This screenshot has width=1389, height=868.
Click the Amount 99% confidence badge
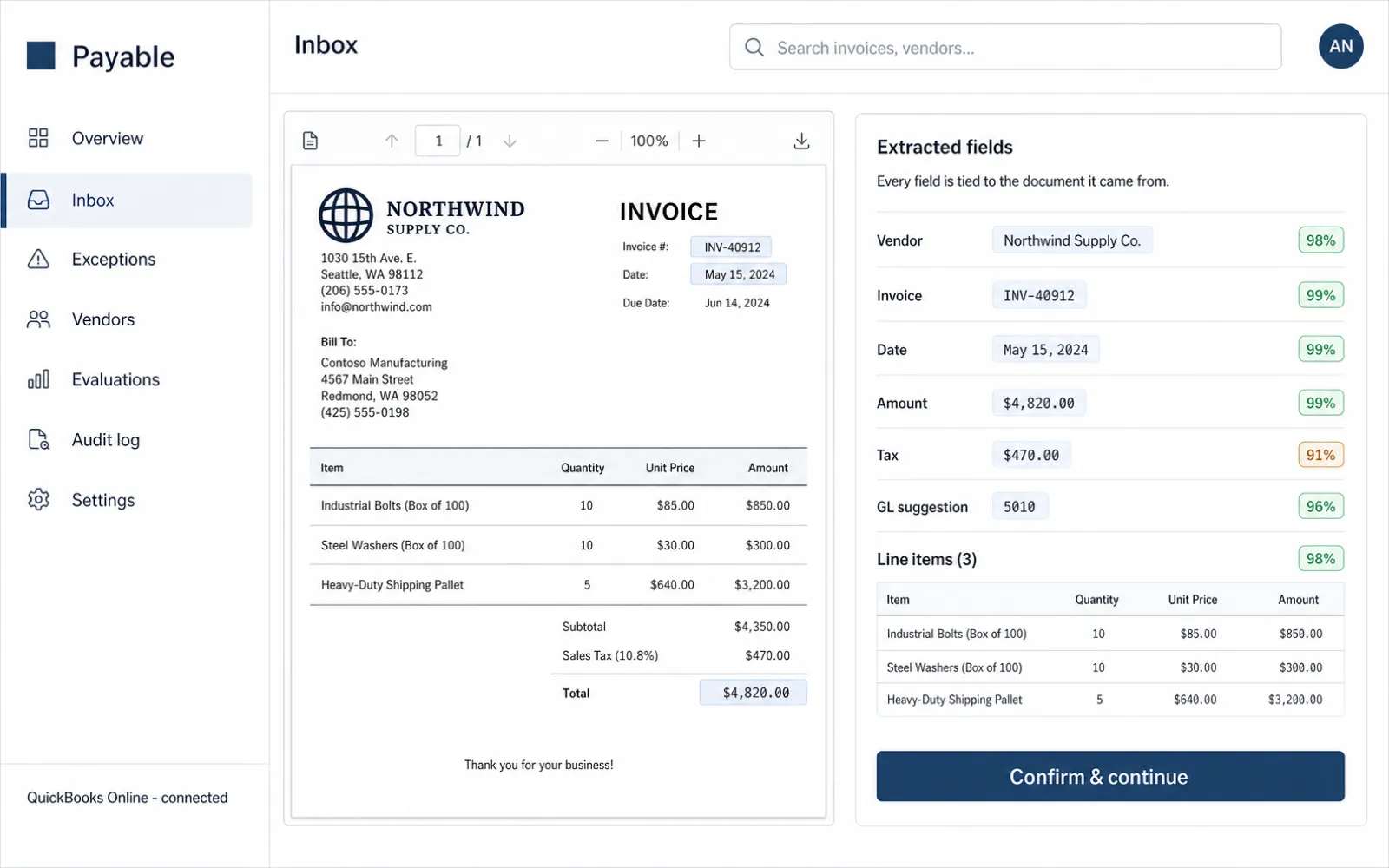click(x=1320, y=403)
